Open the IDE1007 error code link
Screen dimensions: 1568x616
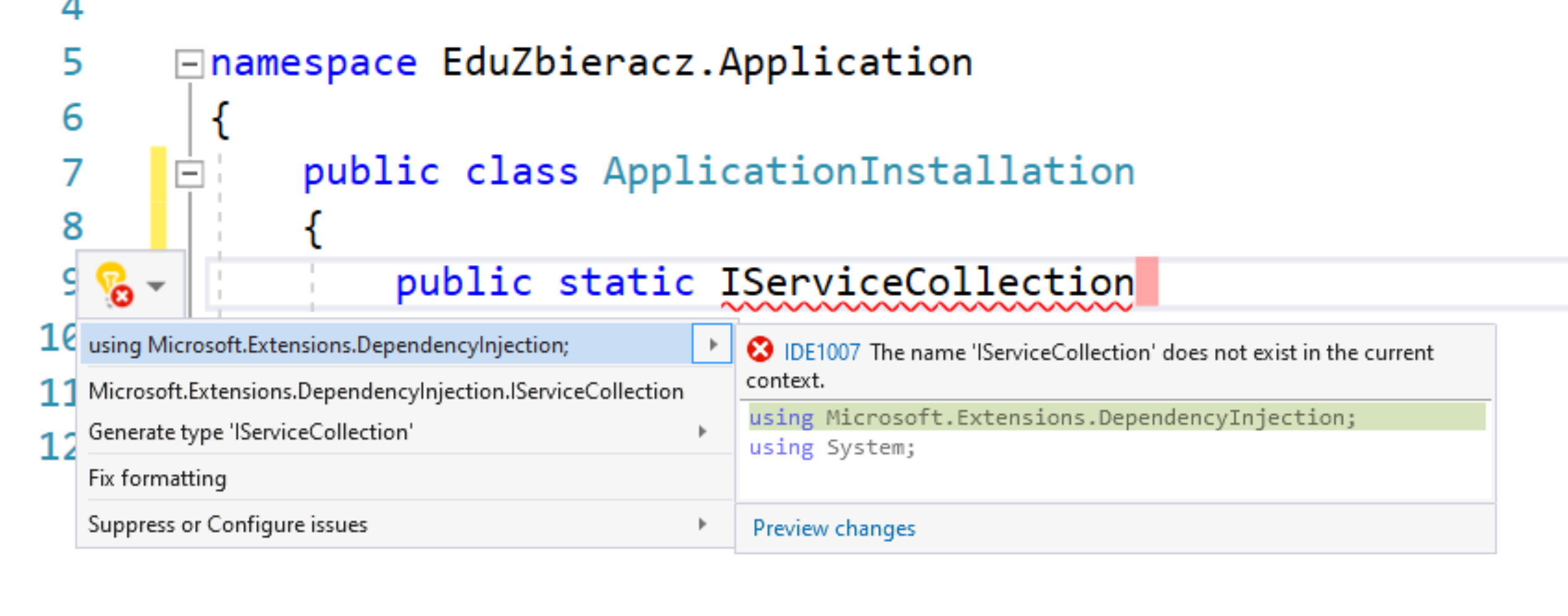(x=821, y=352)
